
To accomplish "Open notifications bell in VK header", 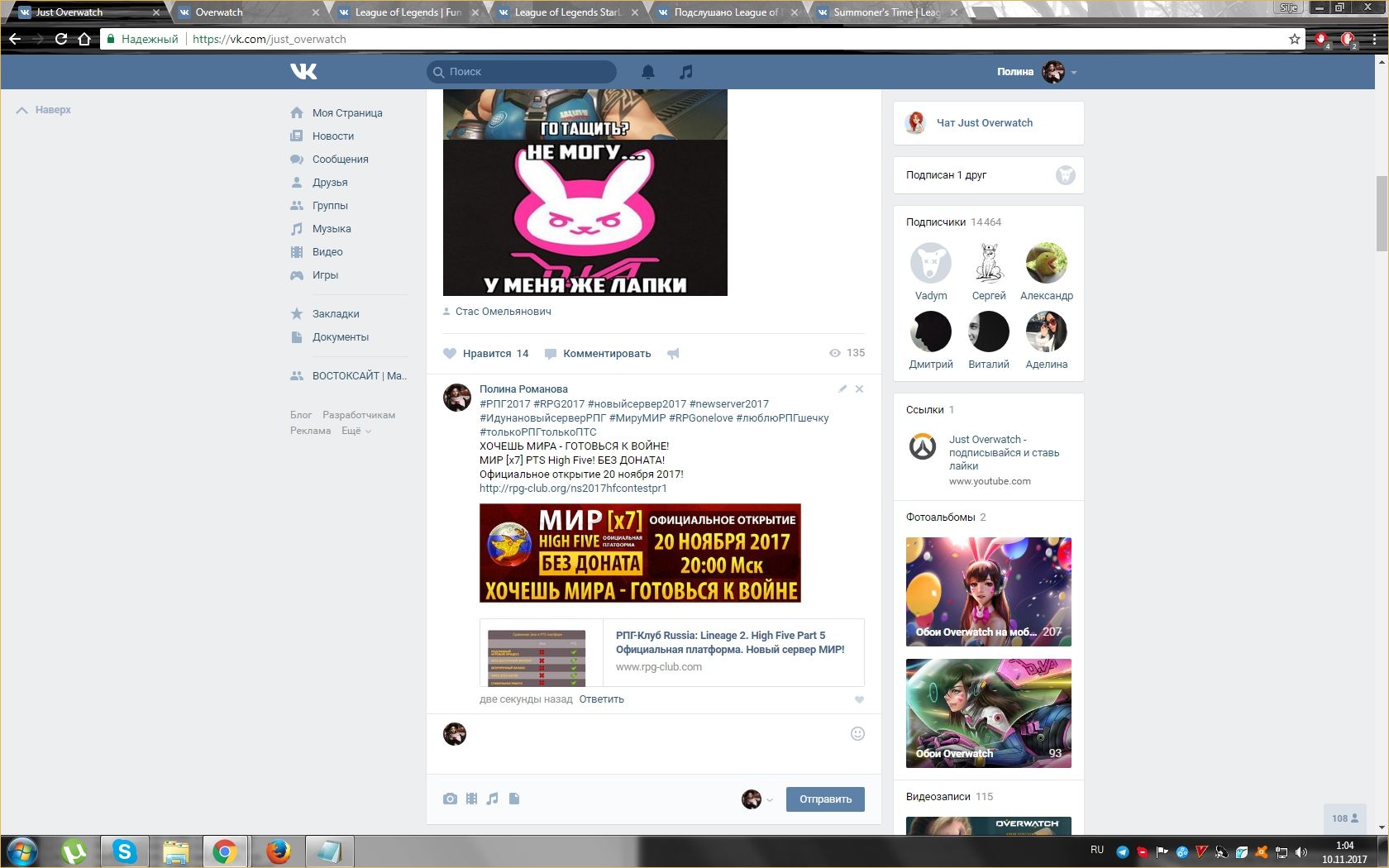I will pyautogui.click(x=648, y=72).
